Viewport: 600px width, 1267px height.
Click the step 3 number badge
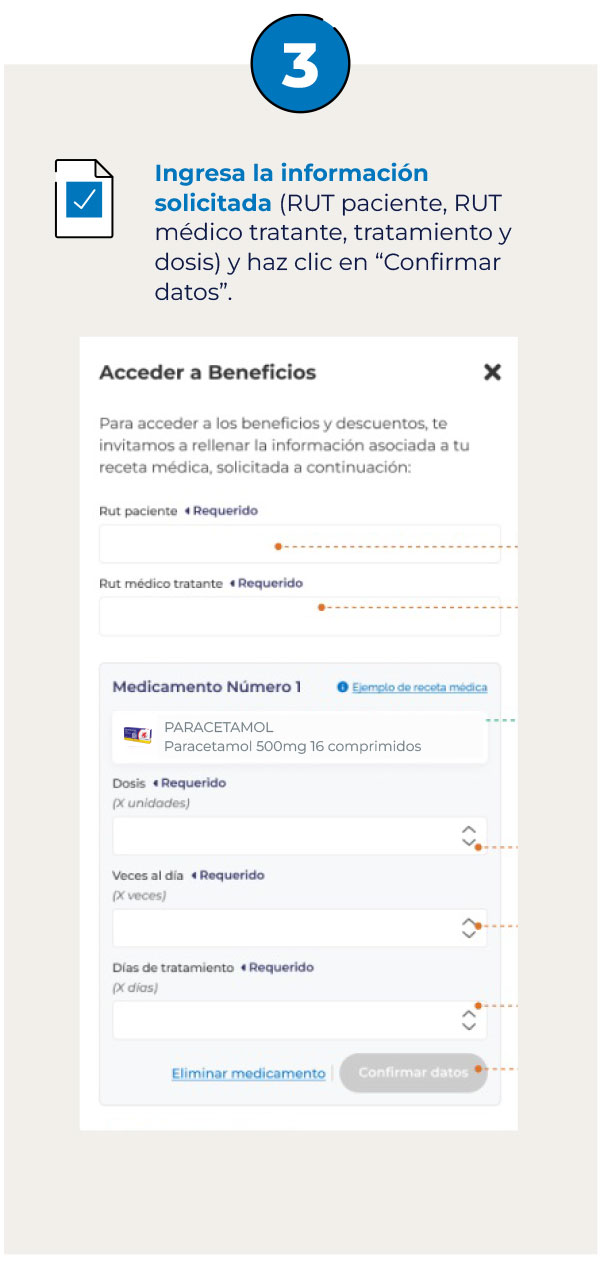(300, 65)
